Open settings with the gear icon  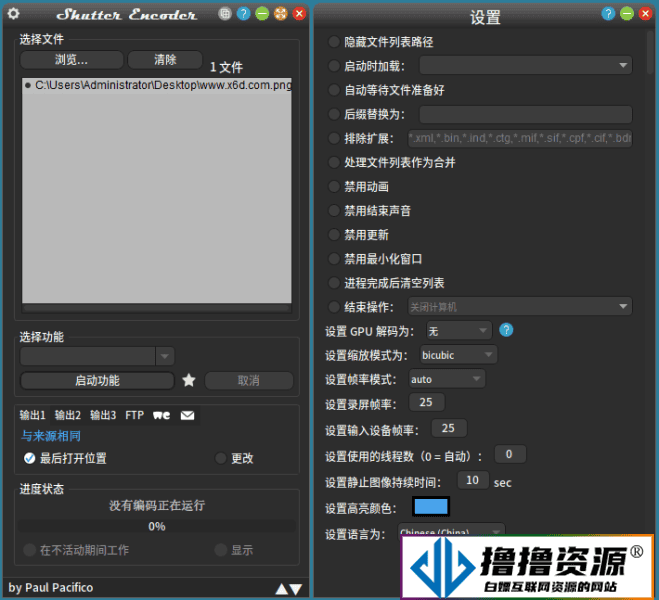point(13,13)
